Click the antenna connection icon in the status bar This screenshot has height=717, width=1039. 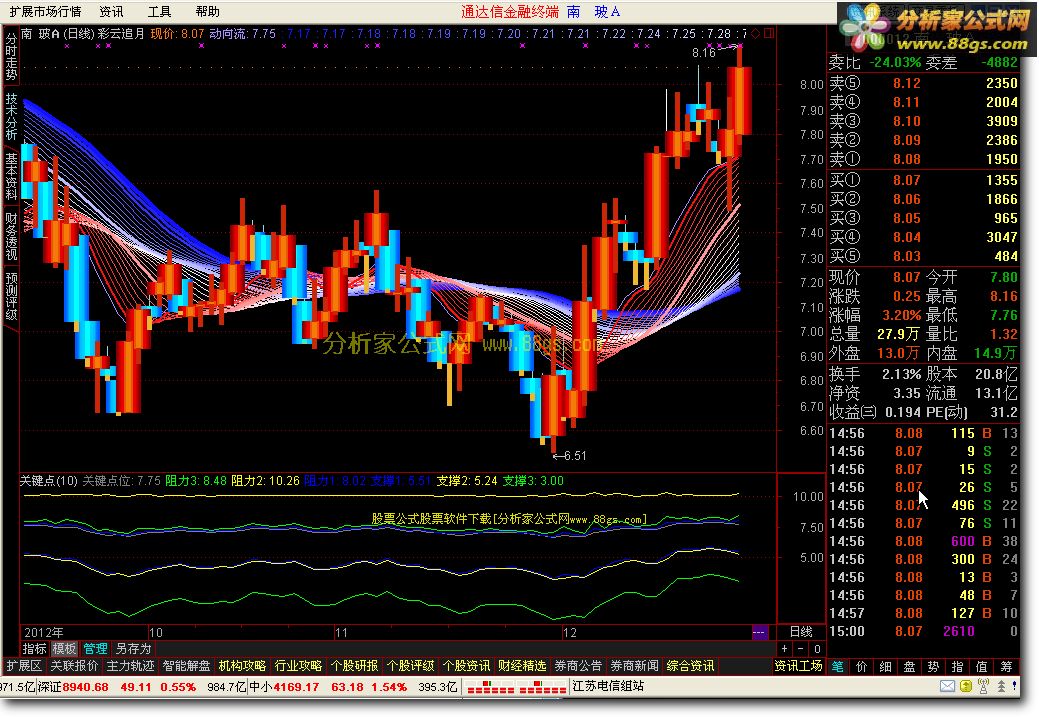tap(983, 687)
